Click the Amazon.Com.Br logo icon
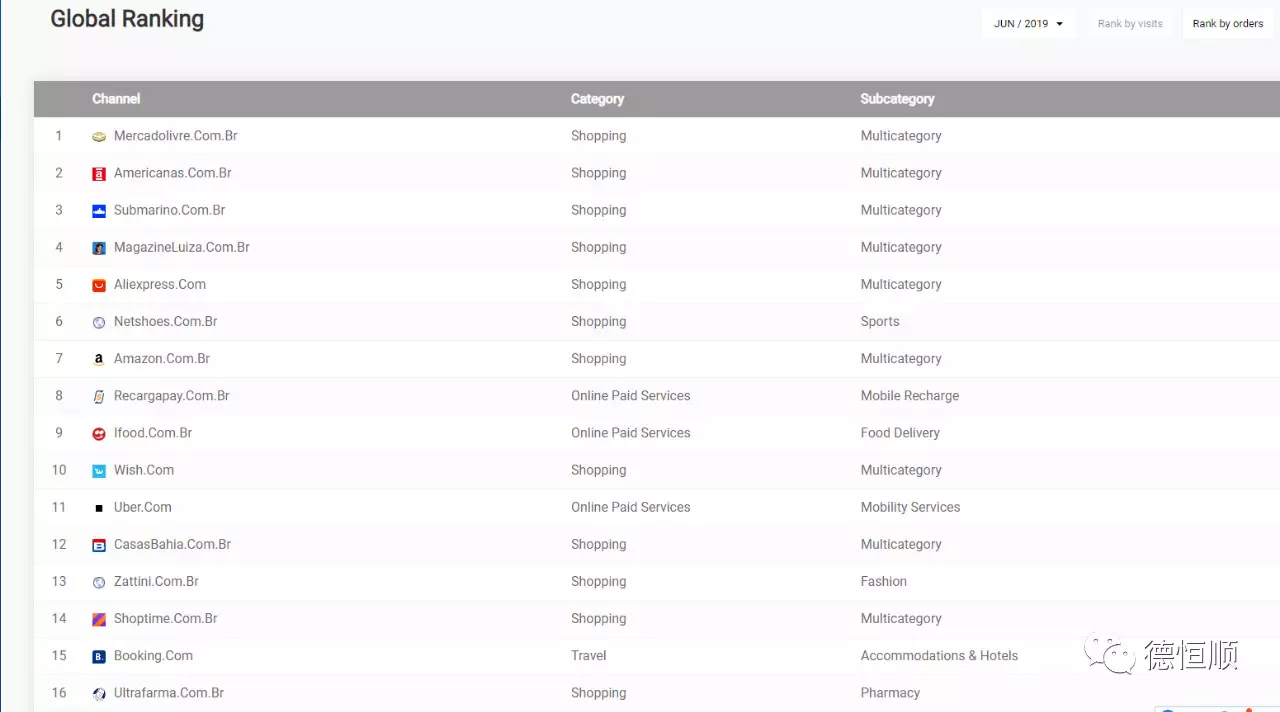1280x712 pixels. [99, 359]
